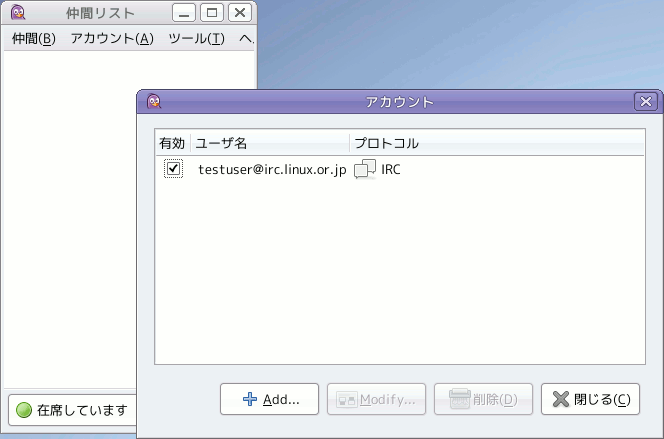Click the X icon on the 閉じる button
The image size is (664, 439).
pos(561,399)
